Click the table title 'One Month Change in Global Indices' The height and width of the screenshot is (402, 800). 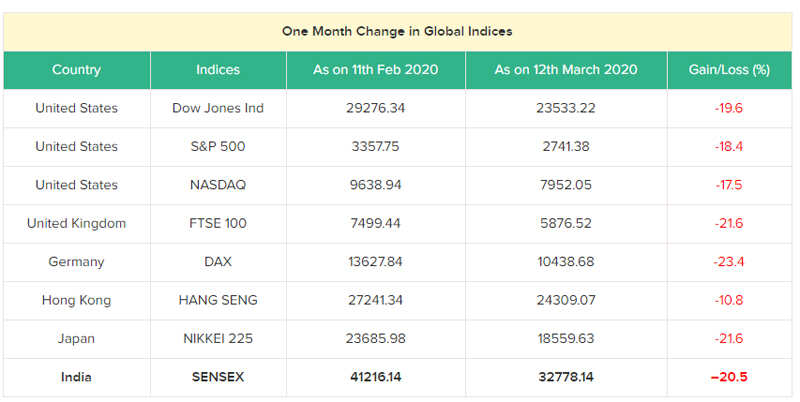(397, 32)
